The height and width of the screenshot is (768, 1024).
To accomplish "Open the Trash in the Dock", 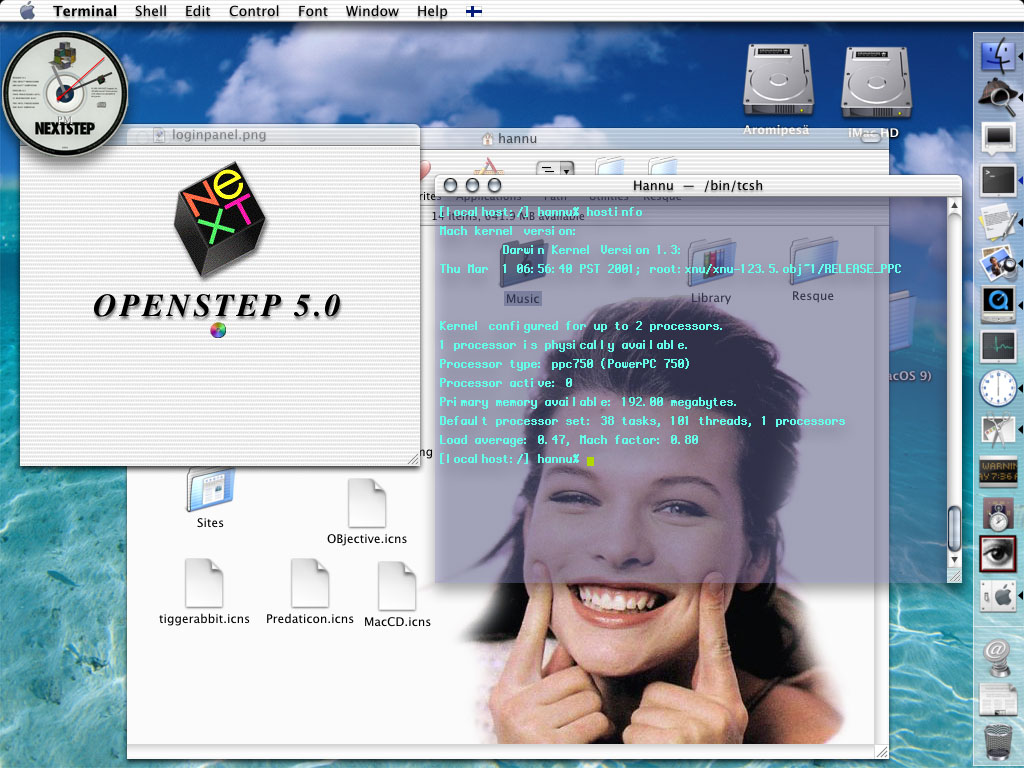I will tap(998, 742).
